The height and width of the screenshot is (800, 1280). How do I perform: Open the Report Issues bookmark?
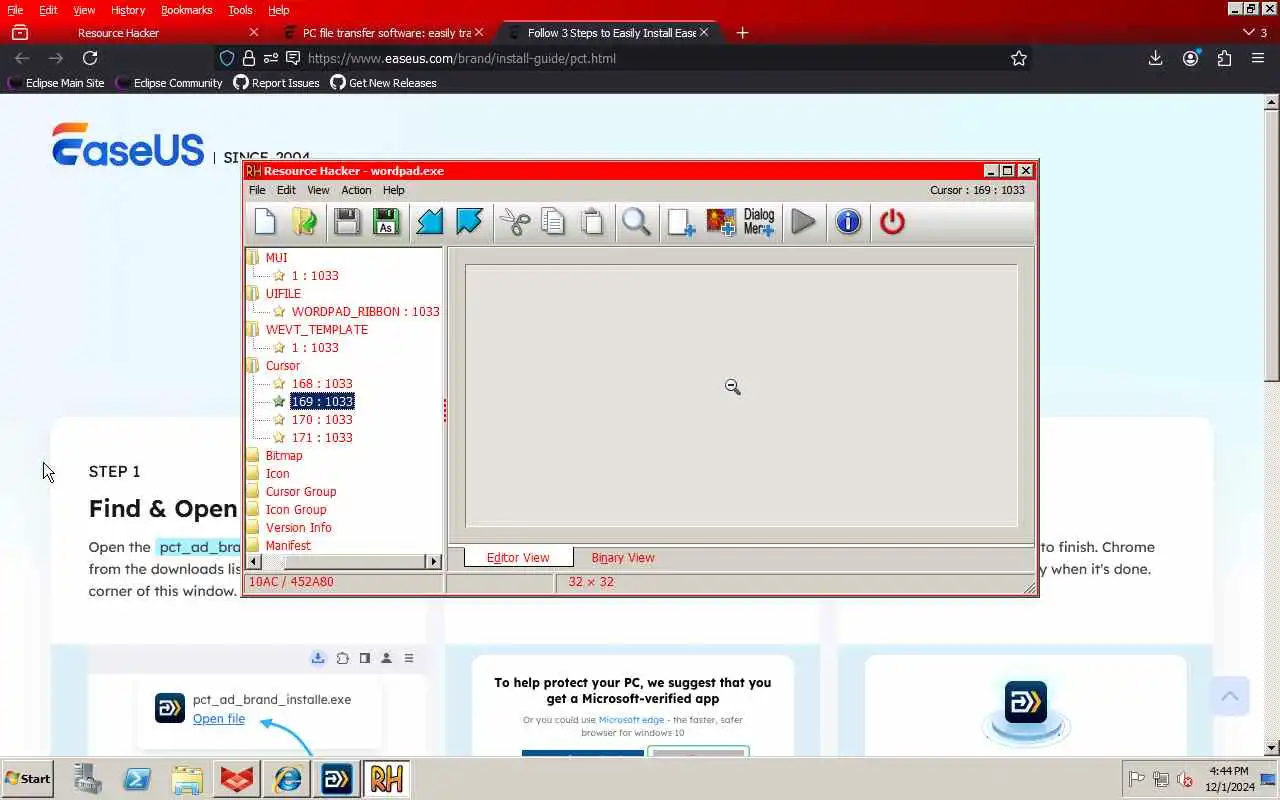(x=276, y=83)
